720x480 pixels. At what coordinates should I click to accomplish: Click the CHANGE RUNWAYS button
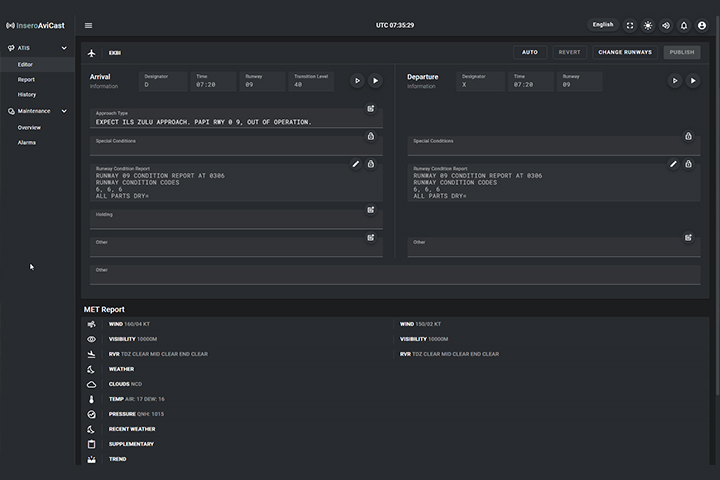click(x=625, y=52)
